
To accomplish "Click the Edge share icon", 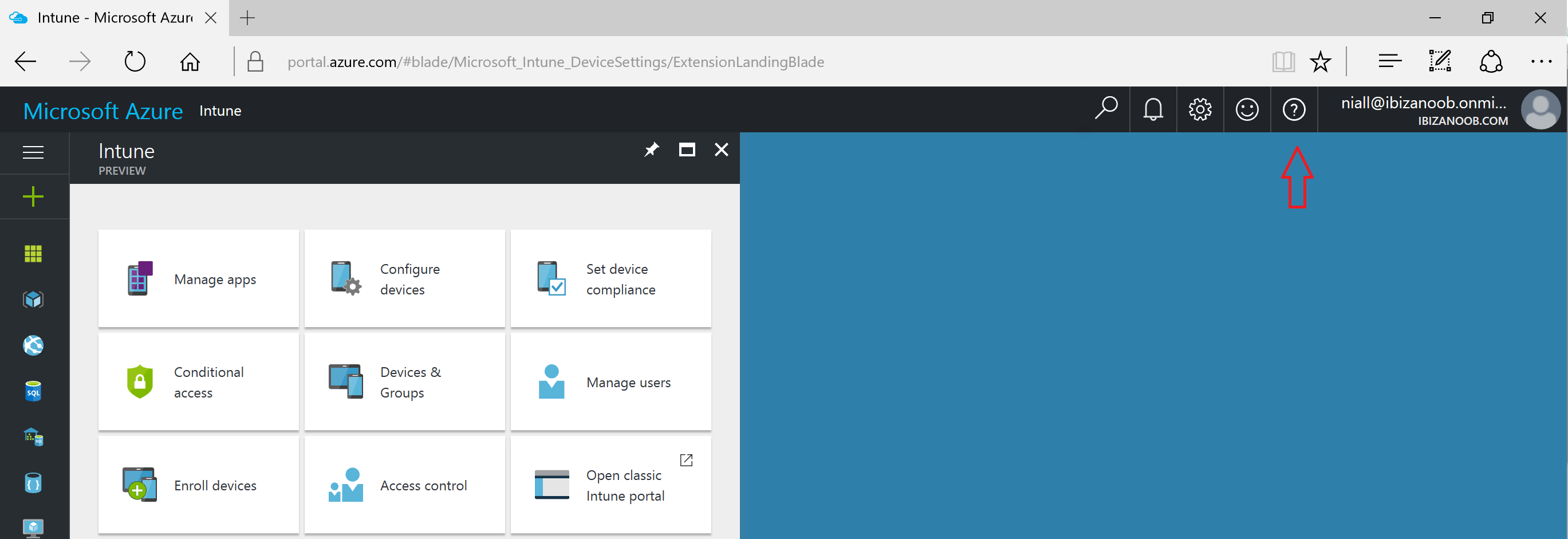I will [1491, 61].
